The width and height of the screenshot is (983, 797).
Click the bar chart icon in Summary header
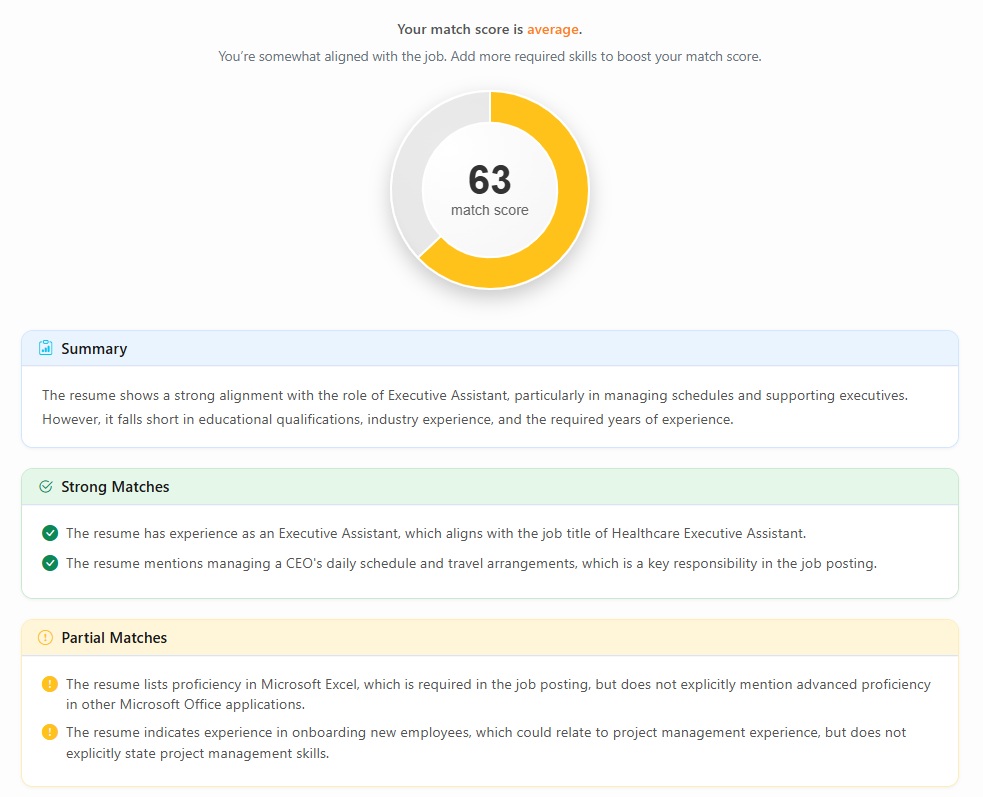[44, 348]
